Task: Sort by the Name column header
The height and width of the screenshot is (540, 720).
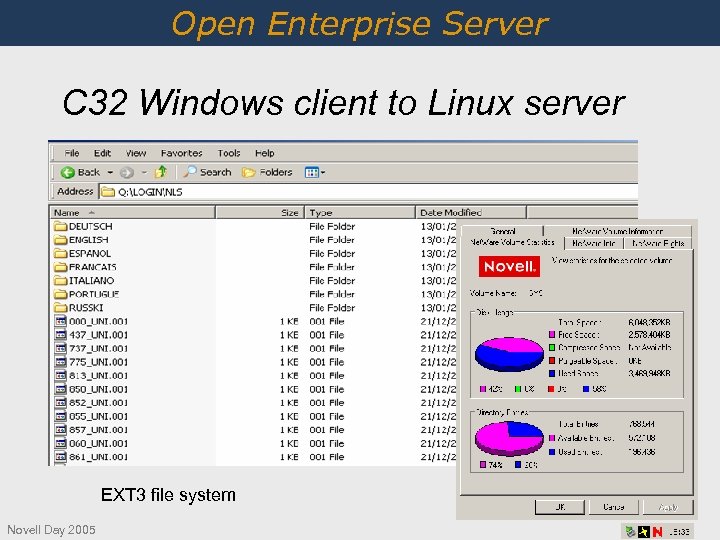Action: [132, 213]
